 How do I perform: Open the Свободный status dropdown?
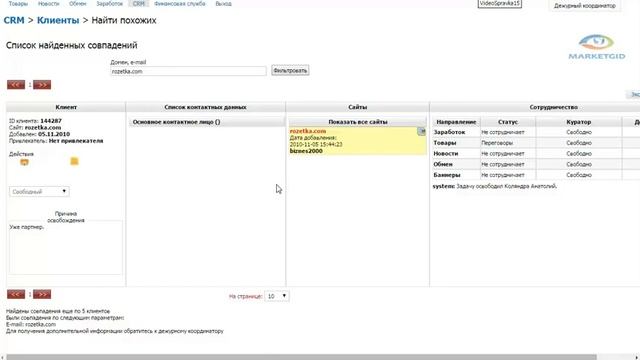[39, 191]
